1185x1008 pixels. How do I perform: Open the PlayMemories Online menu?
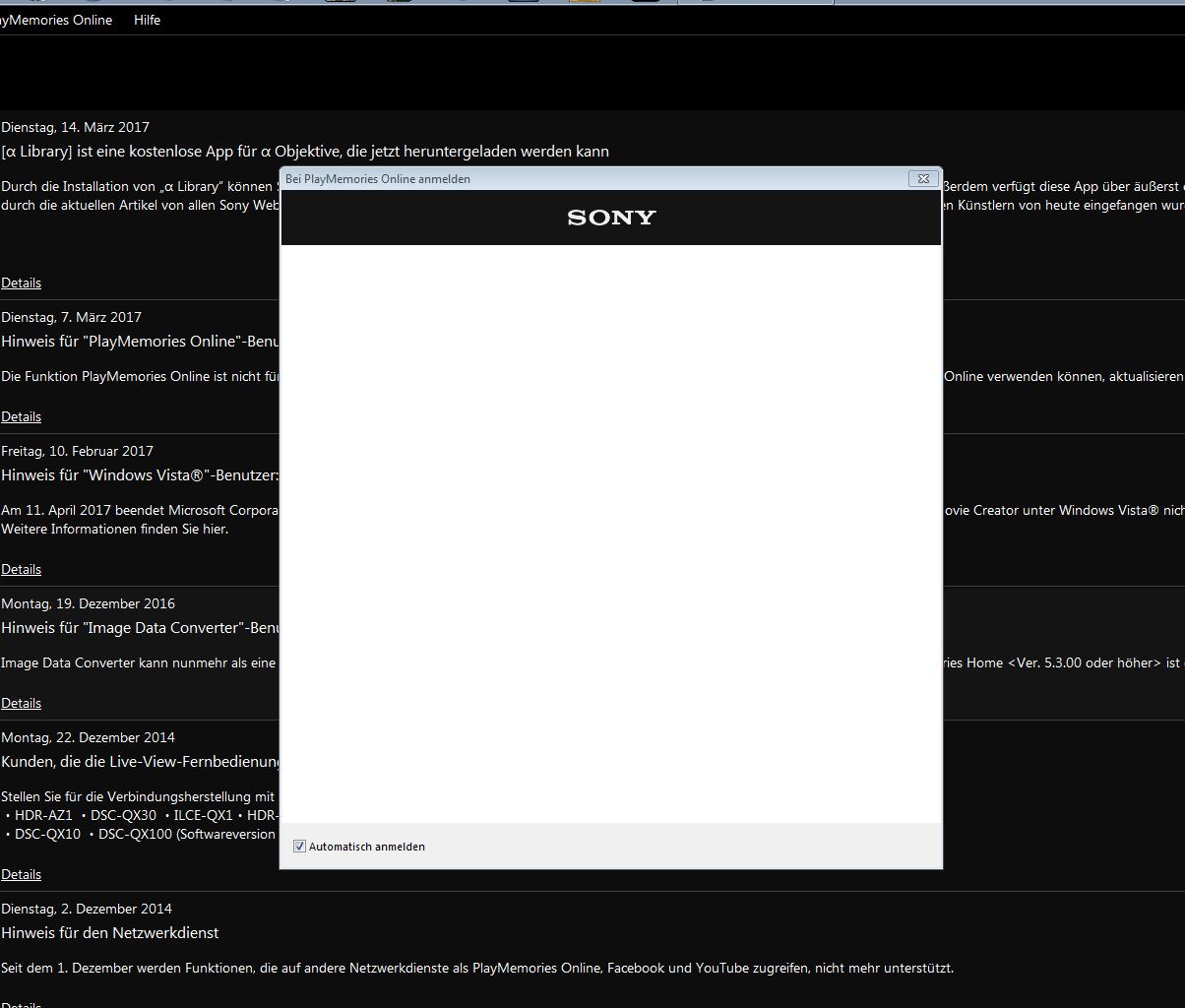(x=56, y=20)
